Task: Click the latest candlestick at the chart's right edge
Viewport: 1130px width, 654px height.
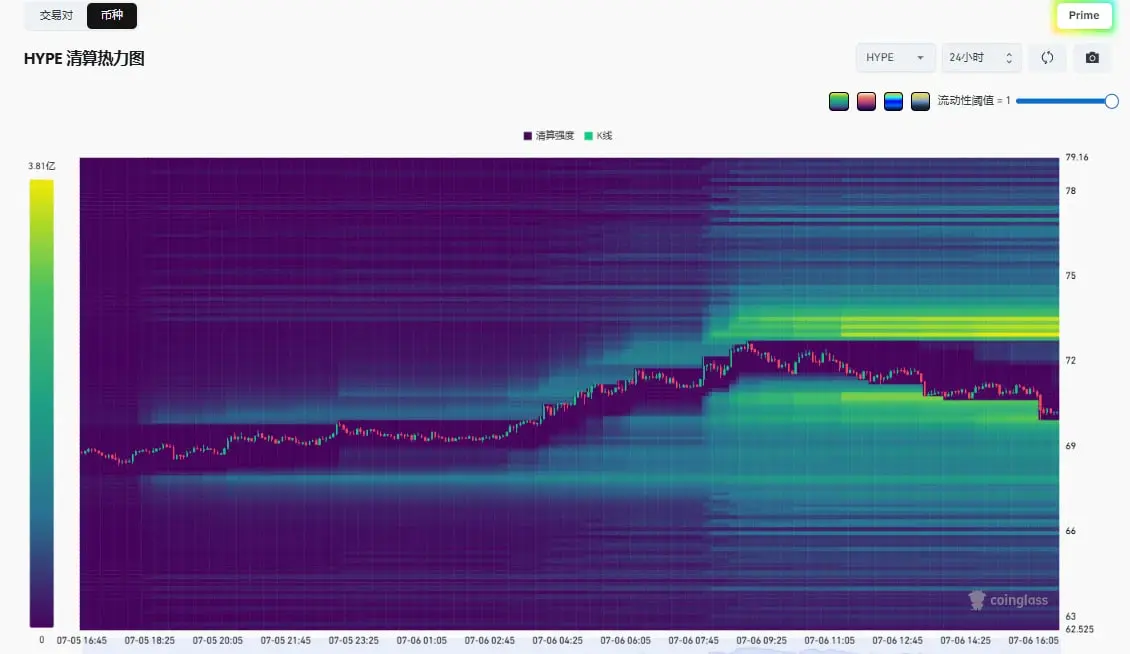Action: point(1056,414)
